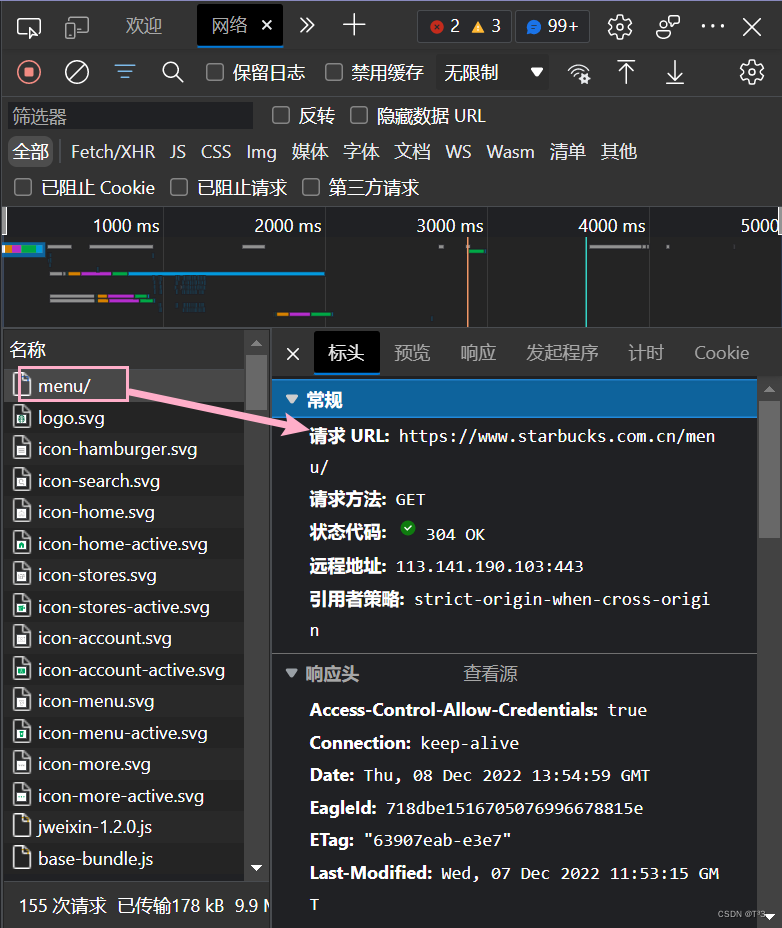The height and width of the screenshot is (928, 782).
Task: Select base-bundle.js request
Action: [x=124, y=858]
